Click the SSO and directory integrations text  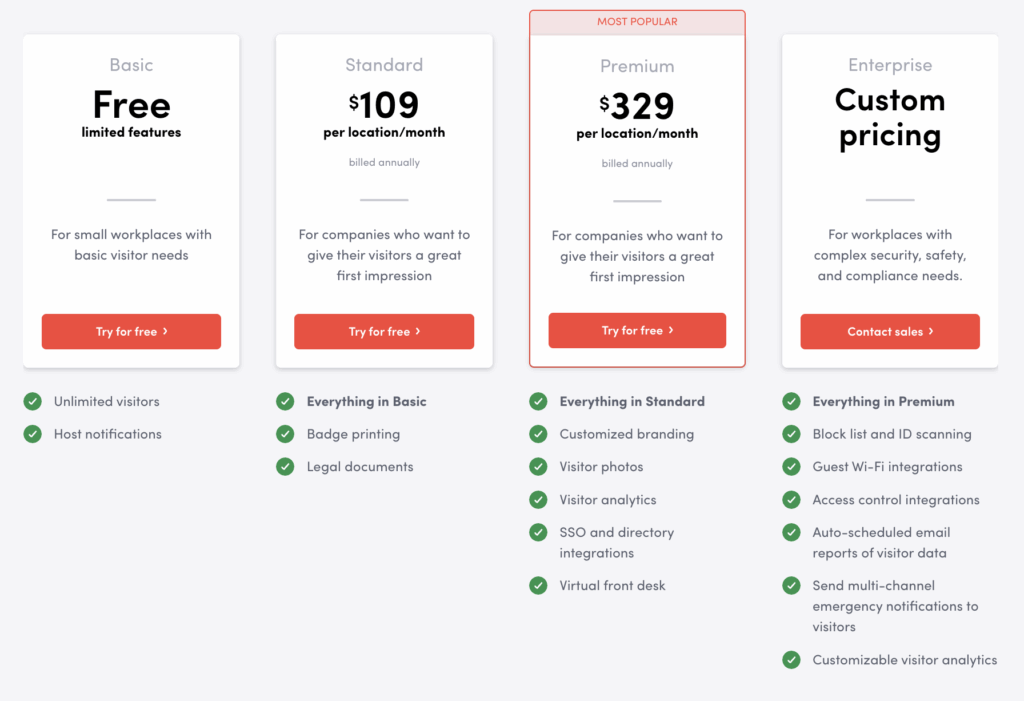[x=617, y=543]
